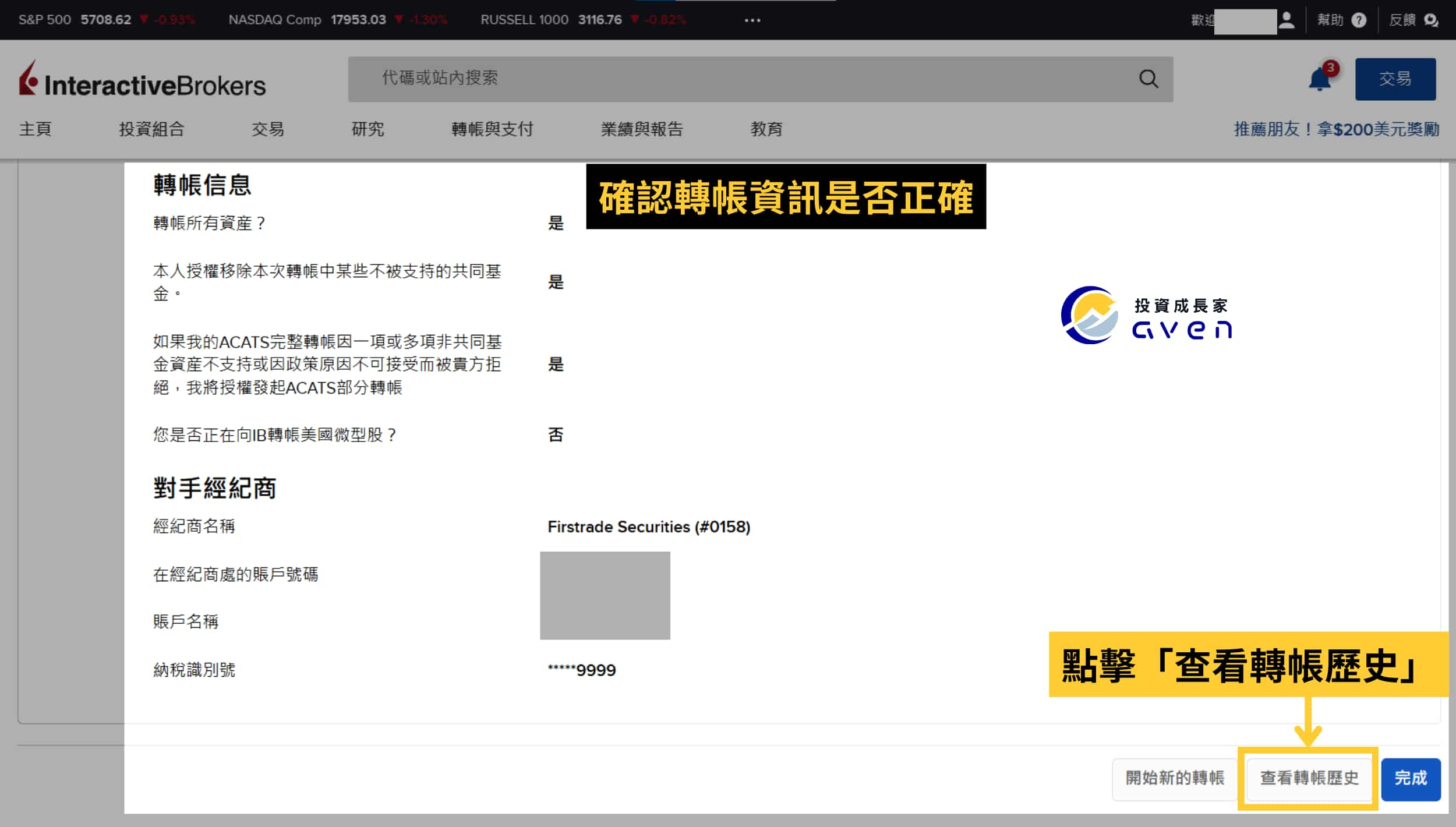Click the RUSSELL 1000 ticker value
Viewport: 1456px width, 827px height.
(600, 20)
